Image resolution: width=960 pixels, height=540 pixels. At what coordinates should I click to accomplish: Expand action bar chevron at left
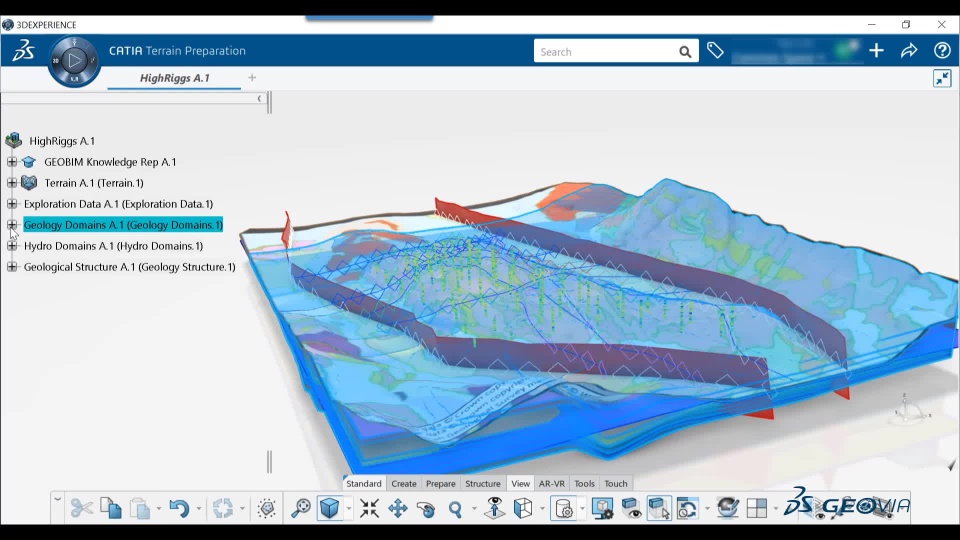coord(57,500)
